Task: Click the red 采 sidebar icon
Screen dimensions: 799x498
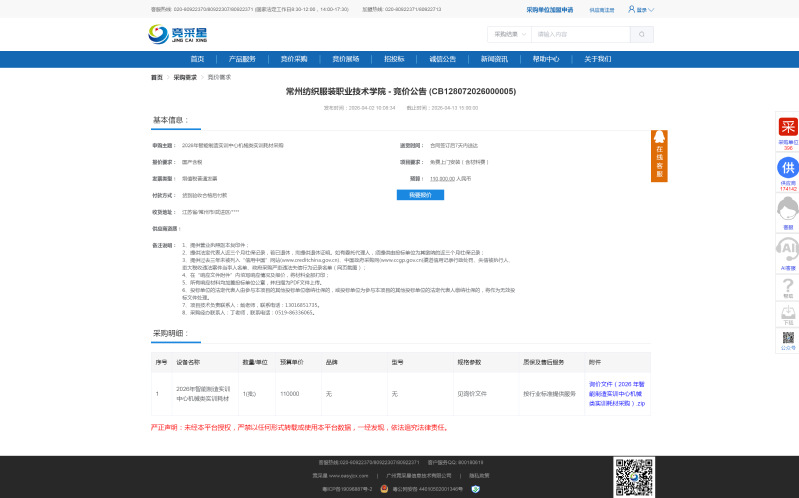Action: point(788,127)
